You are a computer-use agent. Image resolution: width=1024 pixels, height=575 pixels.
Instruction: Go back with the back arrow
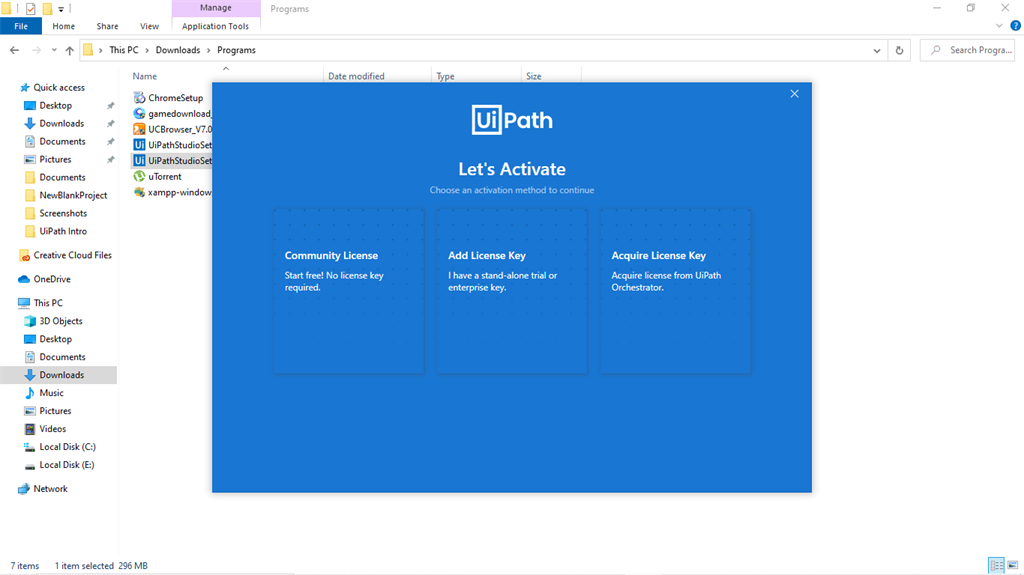click(14, 50)
